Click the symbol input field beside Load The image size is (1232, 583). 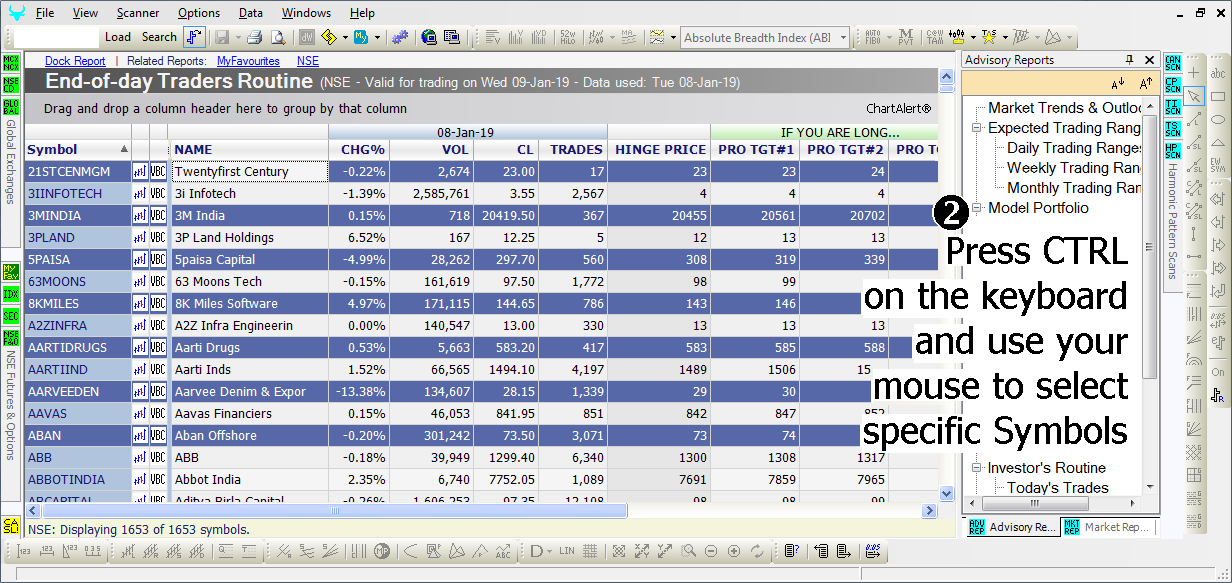click(58, 37)
